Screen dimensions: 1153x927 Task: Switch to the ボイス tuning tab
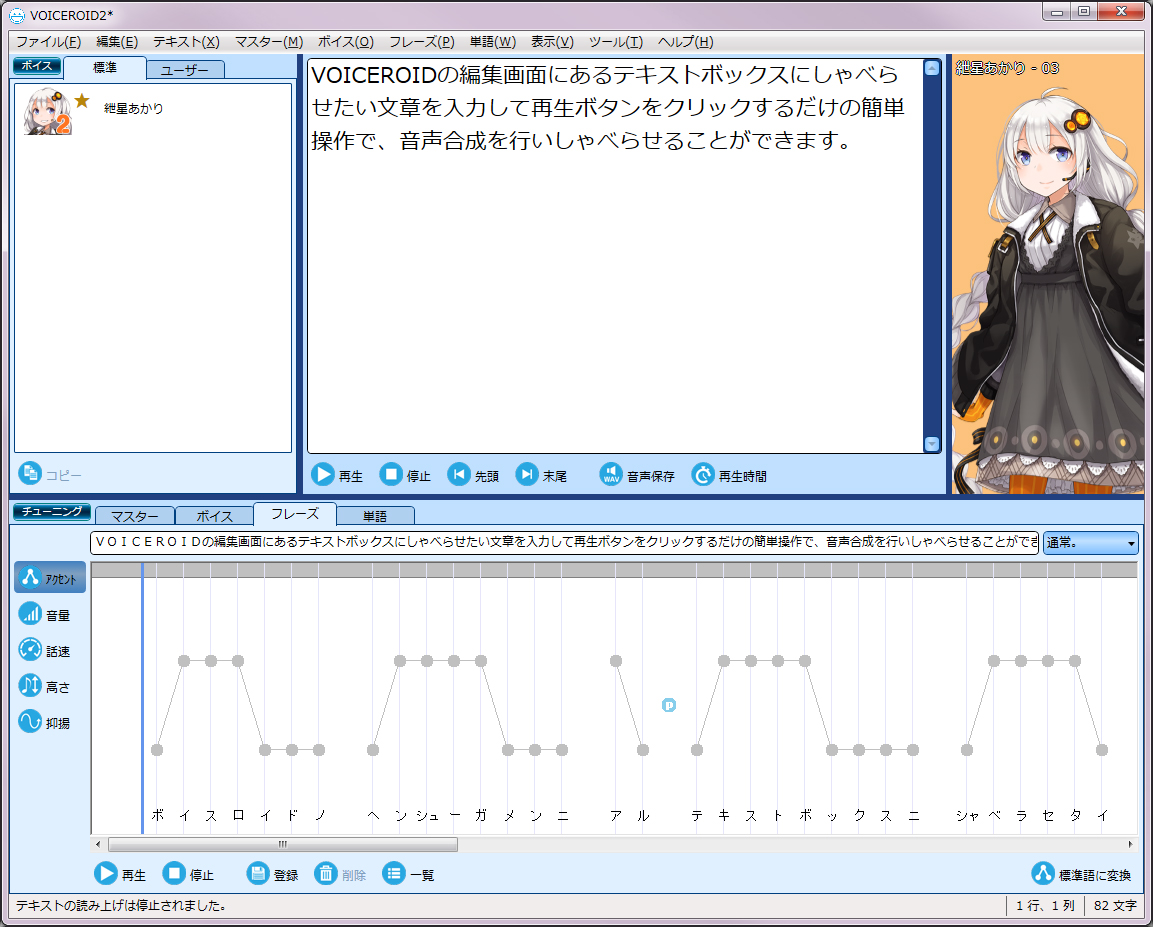tap(214, 516)
